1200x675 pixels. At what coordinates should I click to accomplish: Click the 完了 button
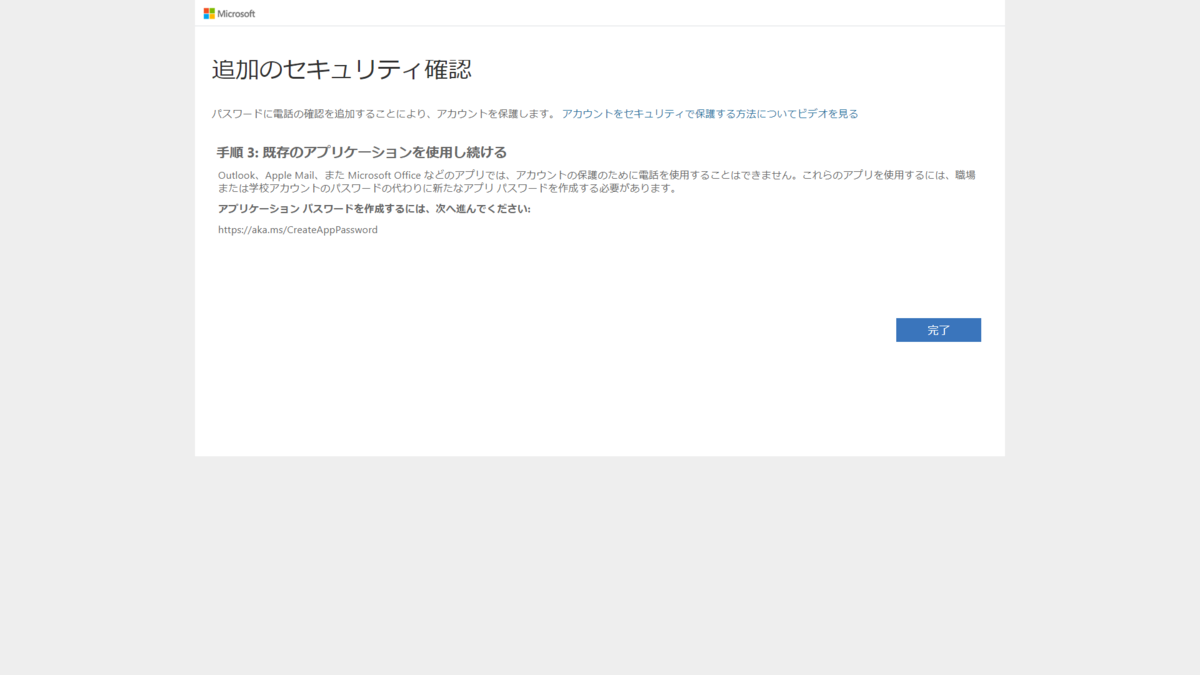[x=938, y=330]
